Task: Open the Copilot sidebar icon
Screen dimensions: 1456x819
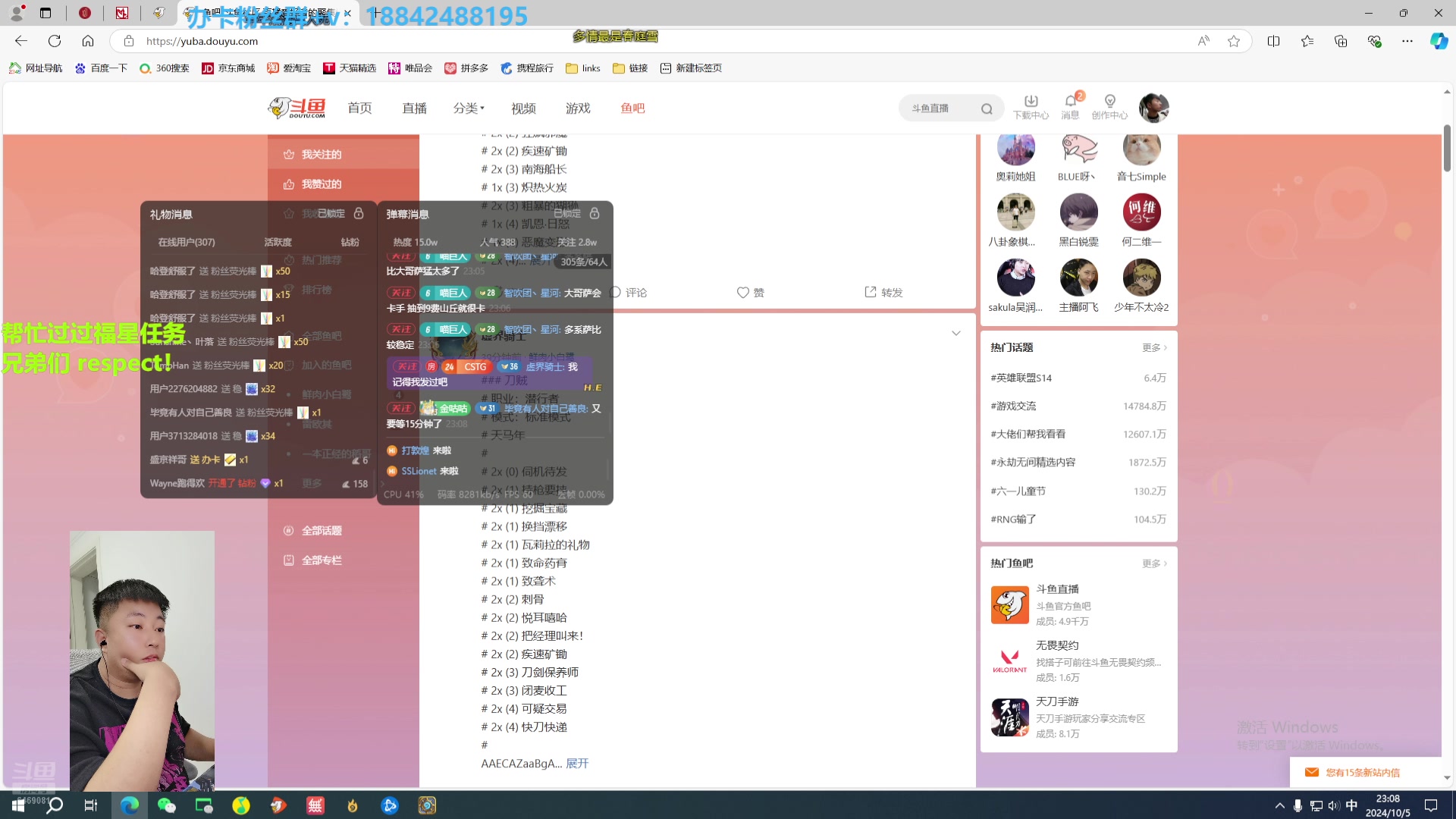Action: (x=1439, y=41)
